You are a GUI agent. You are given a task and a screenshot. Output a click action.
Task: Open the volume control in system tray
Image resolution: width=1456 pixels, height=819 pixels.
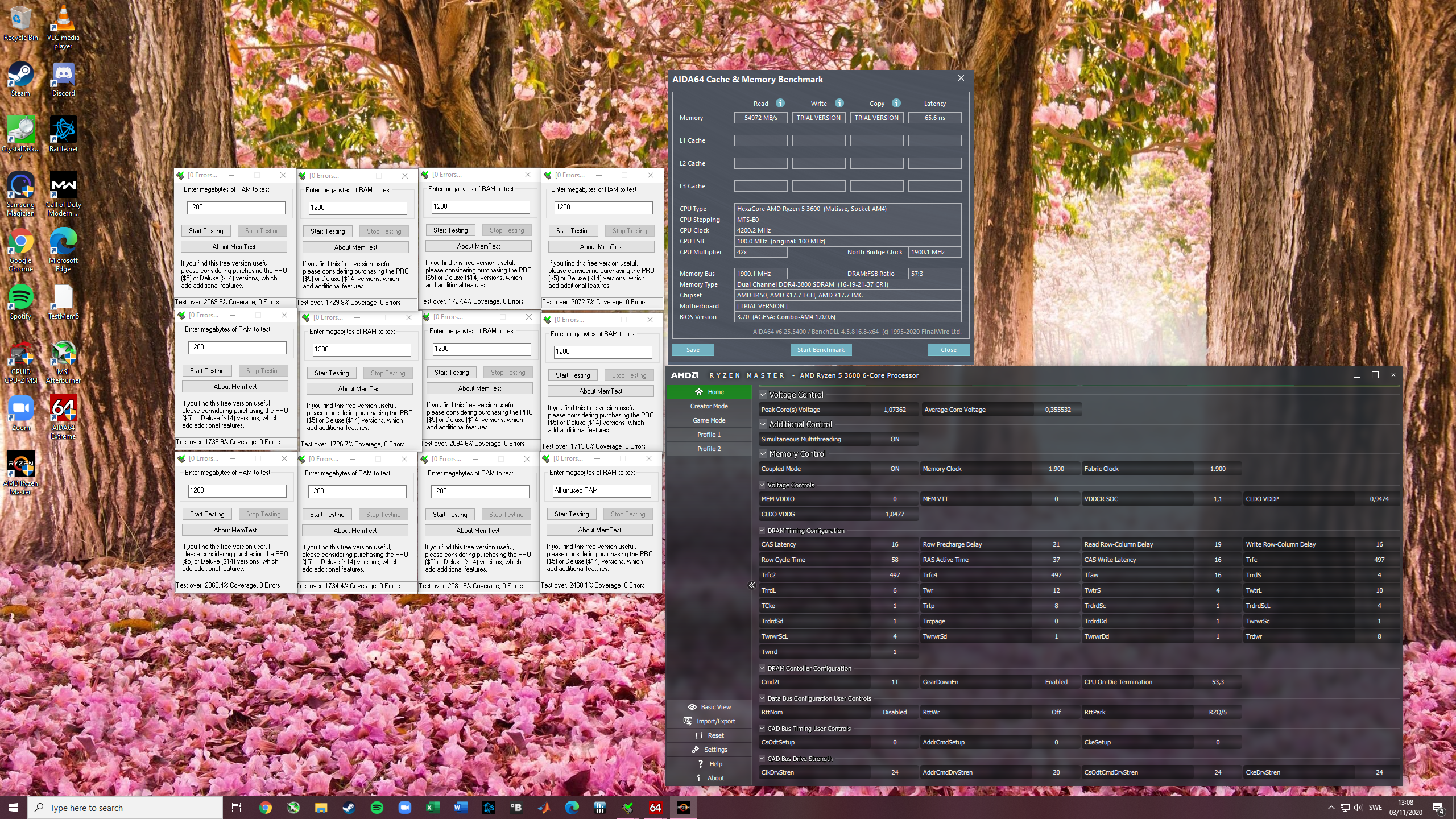point(1358,808)
